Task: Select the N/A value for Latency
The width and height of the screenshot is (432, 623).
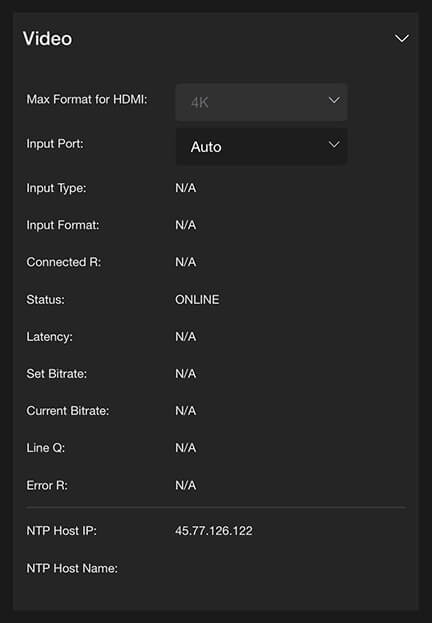Action: point(186,337)
